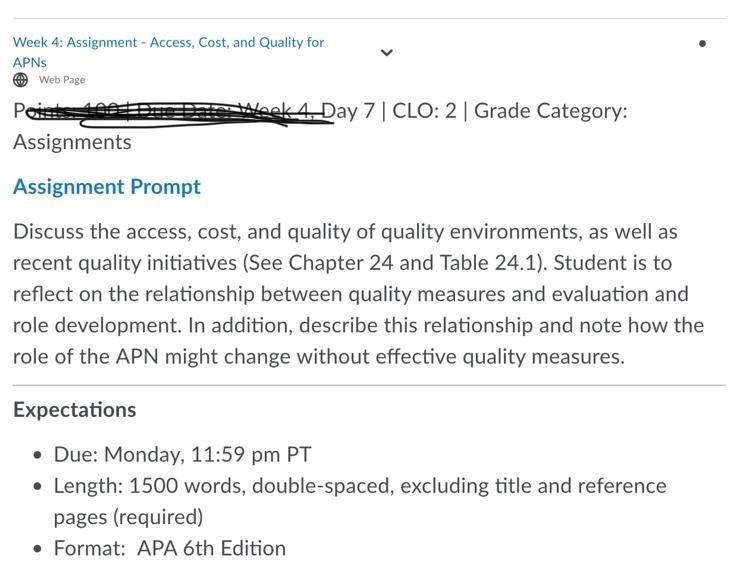Viewport: 739px width, 573px height.
Task: Click the dot indicator at top right
Action: point(702,44)
